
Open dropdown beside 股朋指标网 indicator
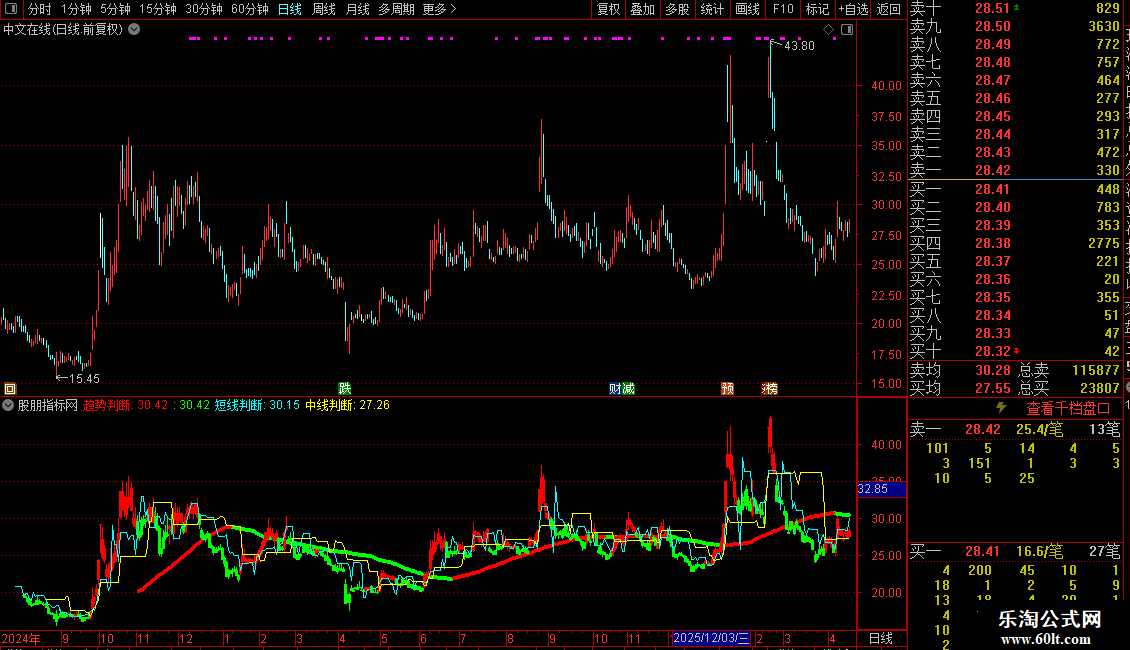[x=8, y=405]
